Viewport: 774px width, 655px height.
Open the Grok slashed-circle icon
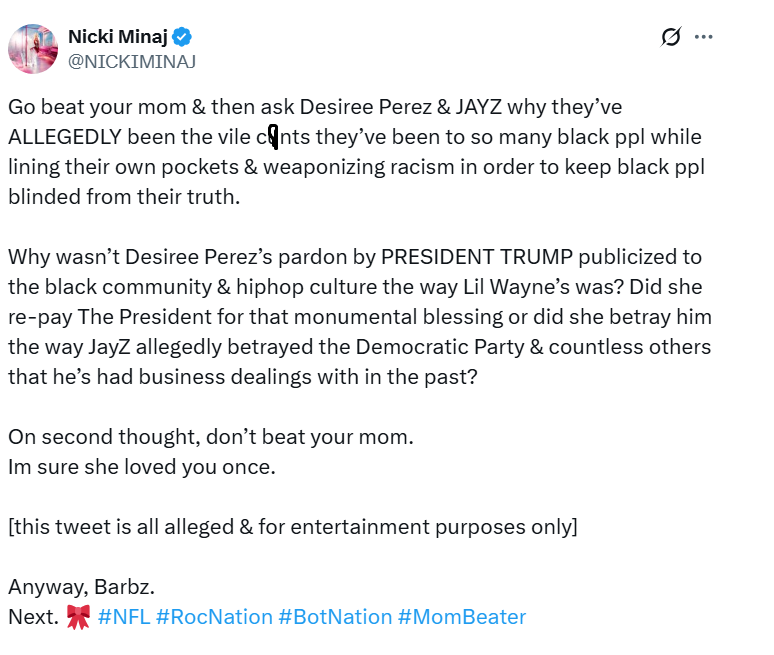(x=671, y=37)
